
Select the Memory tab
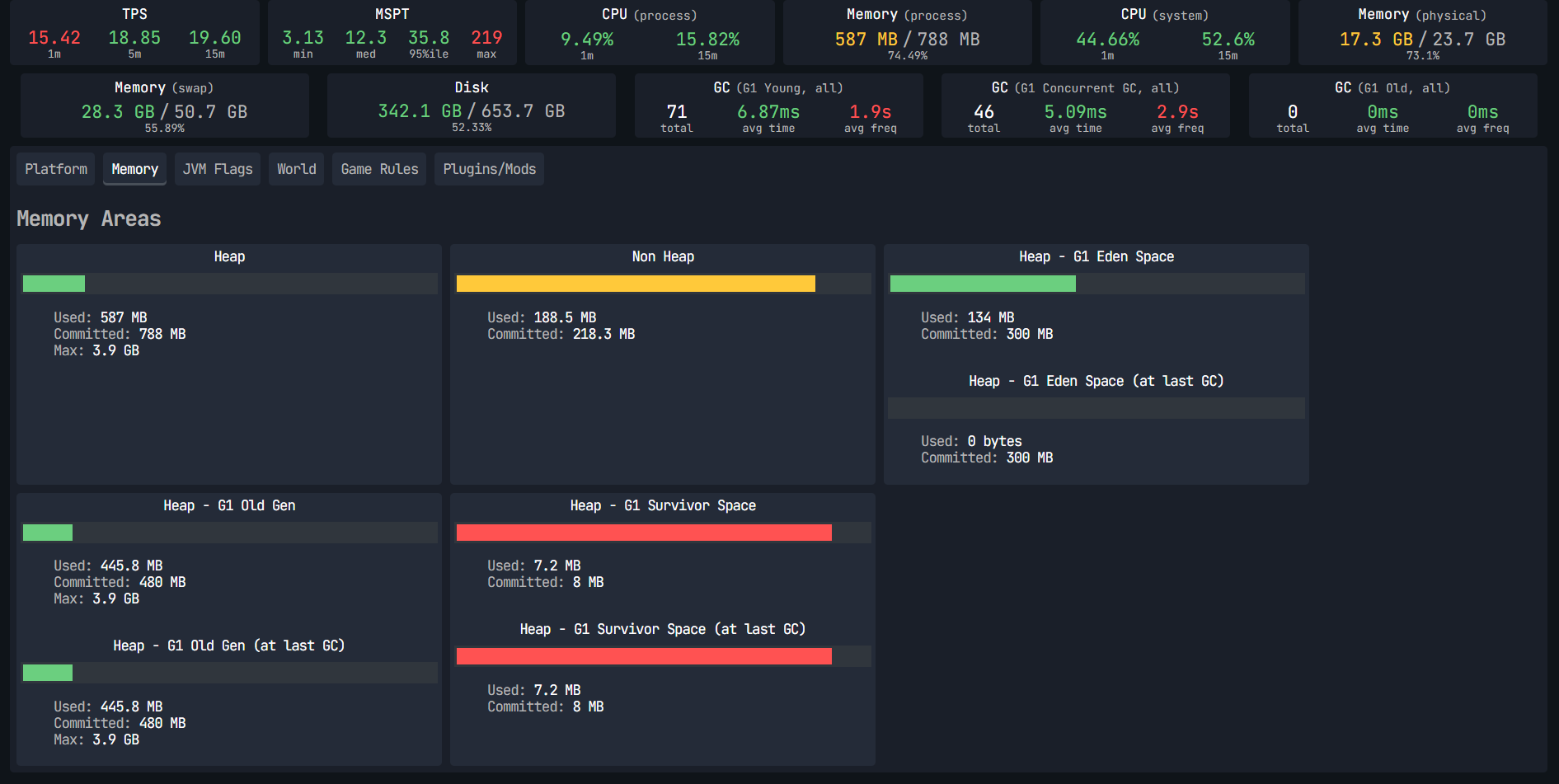[x=134, y=169]
